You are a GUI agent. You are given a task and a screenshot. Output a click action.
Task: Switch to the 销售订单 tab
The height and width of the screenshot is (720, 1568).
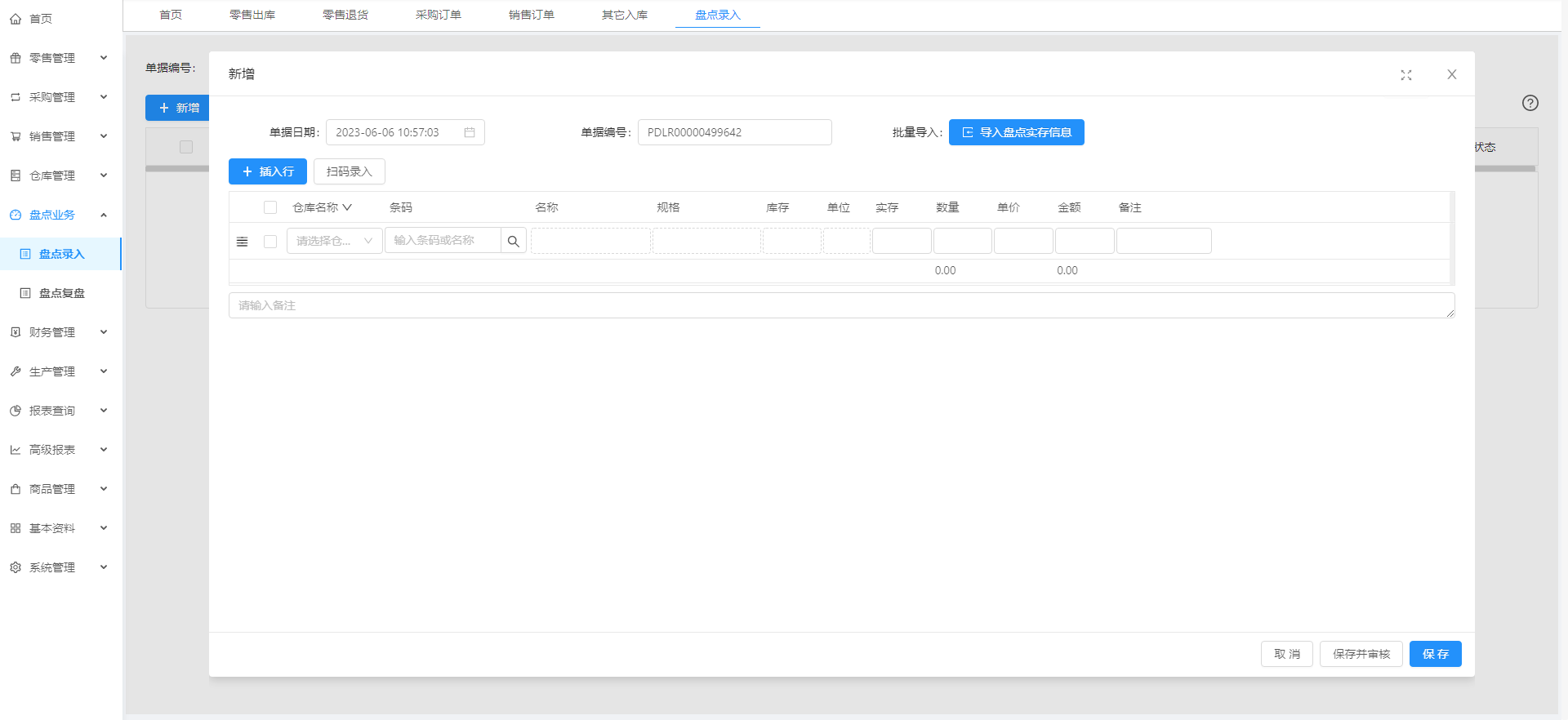(532, 15)
